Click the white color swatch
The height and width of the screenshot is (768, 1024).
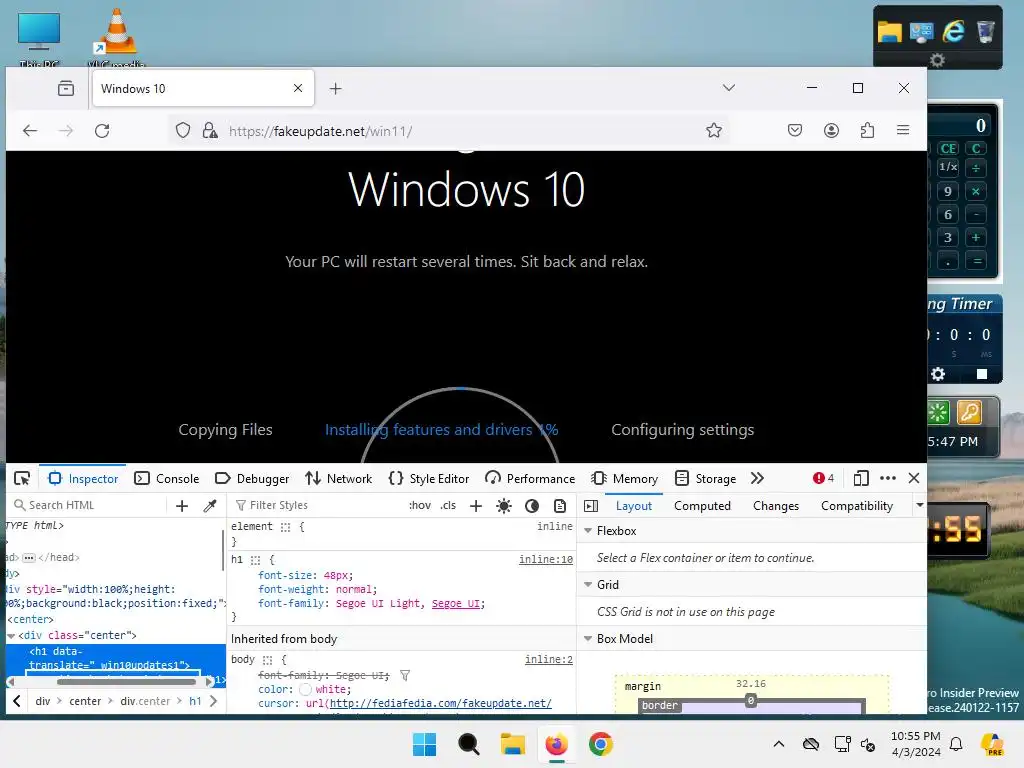click(305, 689)
